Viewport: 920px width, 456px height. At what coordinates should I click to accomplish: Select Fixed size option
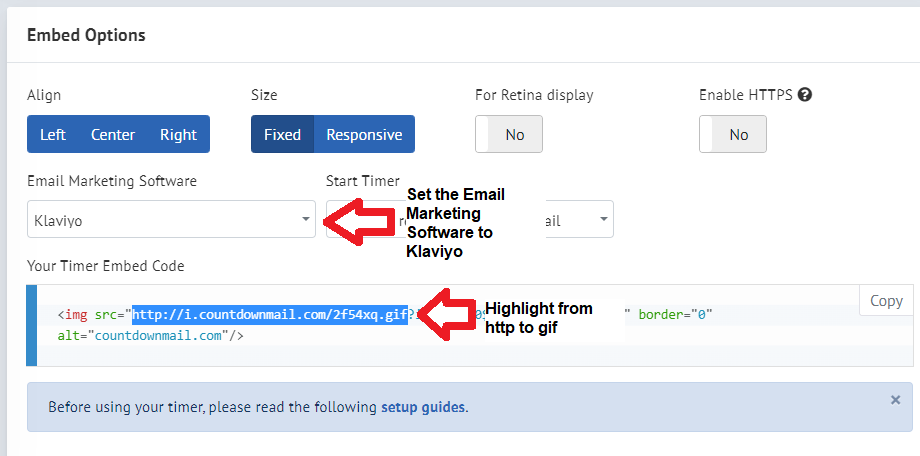pos(282,134)
